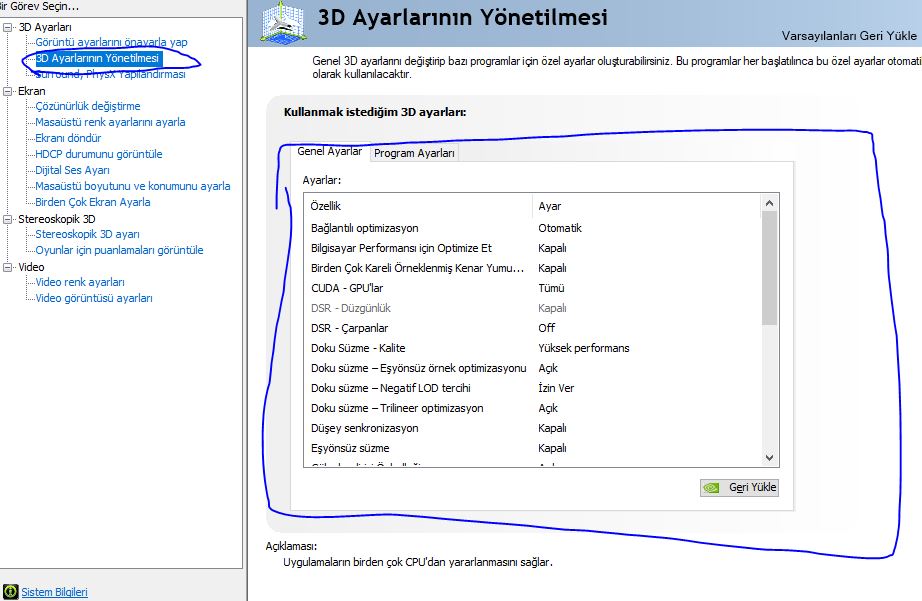Switch to the Program Ayarları tab
This screenshot has width=922, height=601.
coord(414,153)
